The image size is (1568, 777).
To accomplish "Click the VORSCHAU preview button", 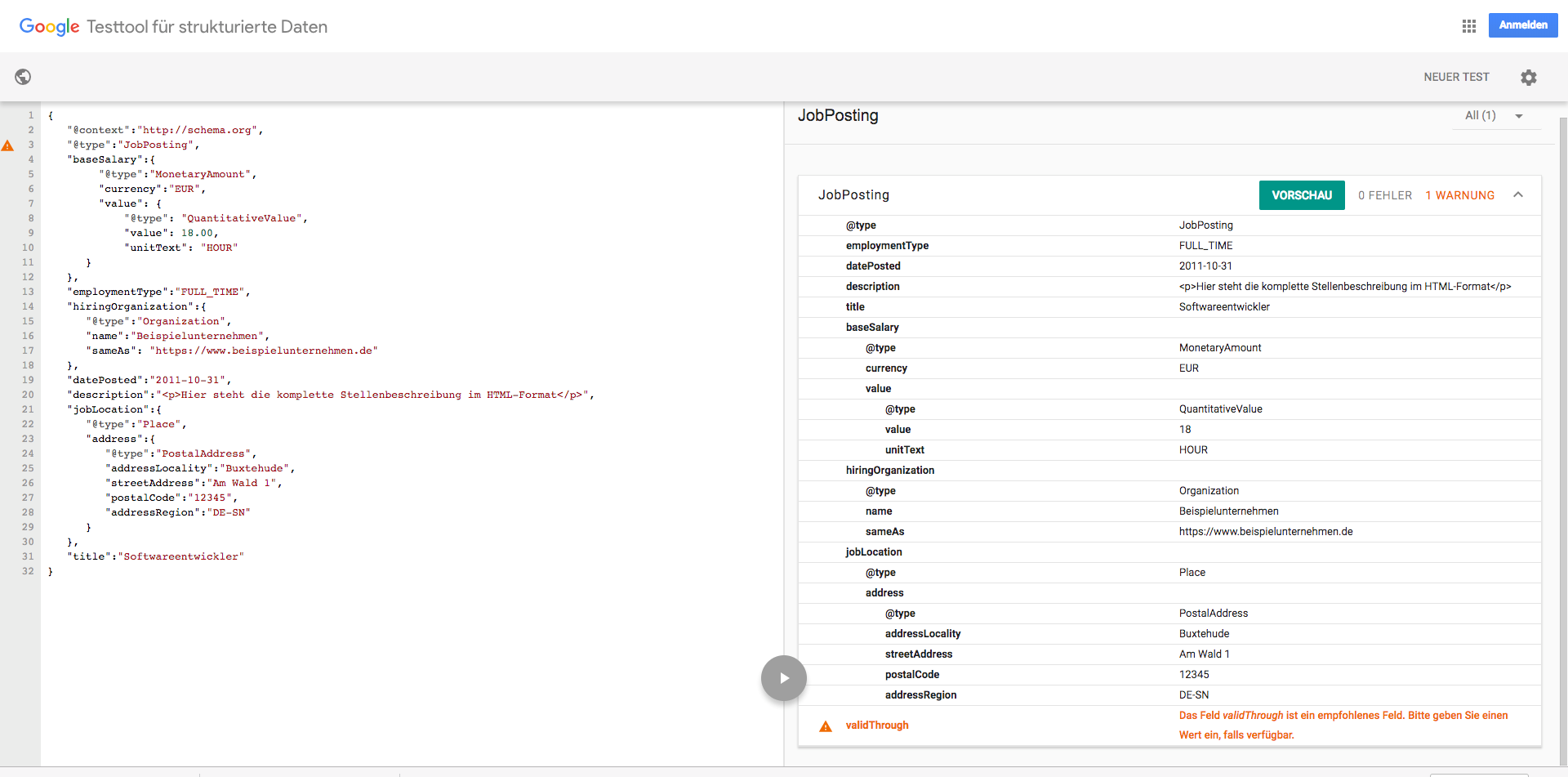I will (x=1301, y=195).
